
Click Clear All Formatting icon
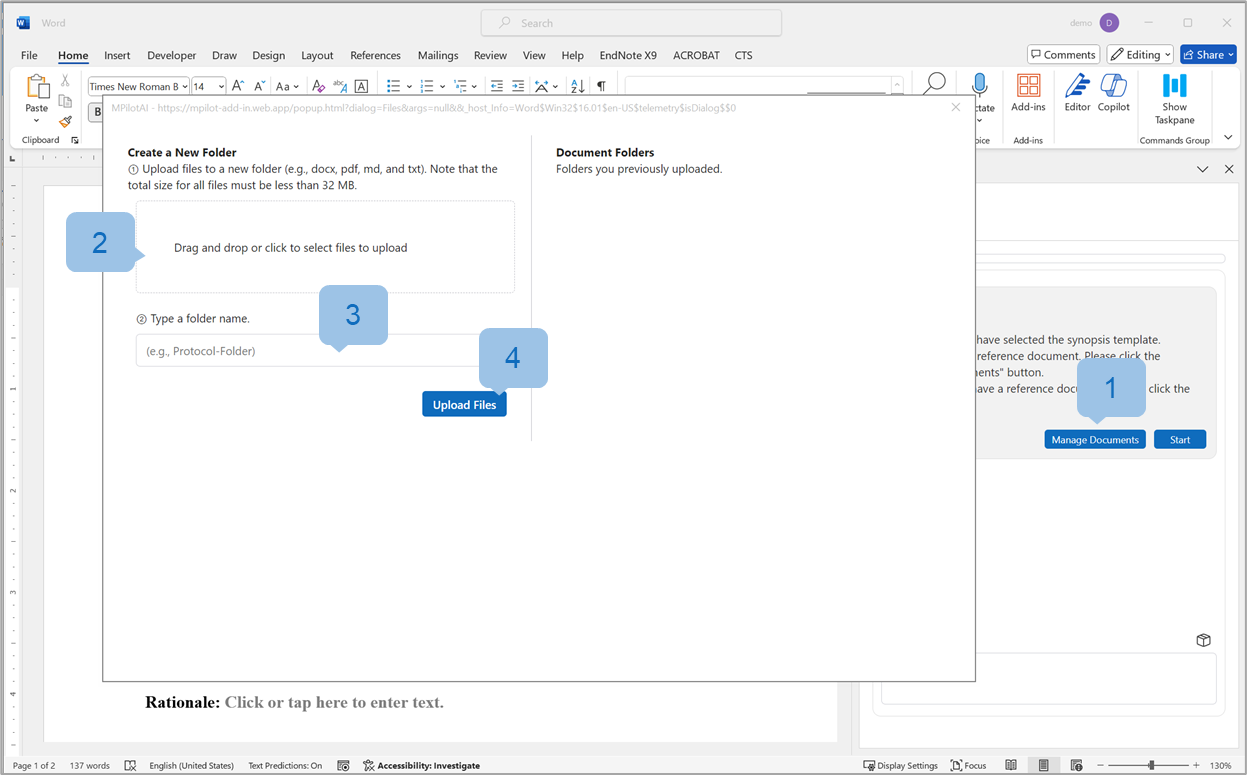[x=318, y=86]
